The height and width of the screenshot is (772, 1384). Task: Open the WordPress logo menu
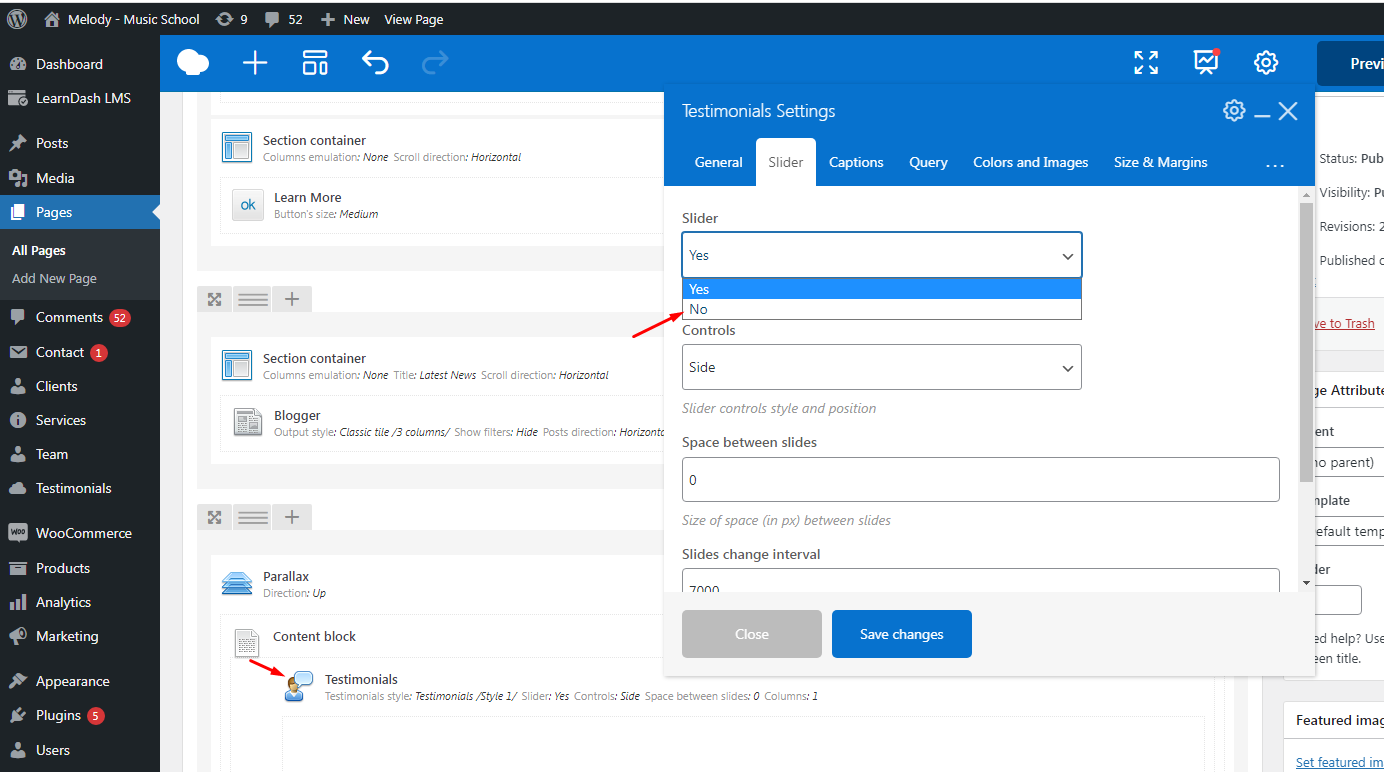click(17, 19)
